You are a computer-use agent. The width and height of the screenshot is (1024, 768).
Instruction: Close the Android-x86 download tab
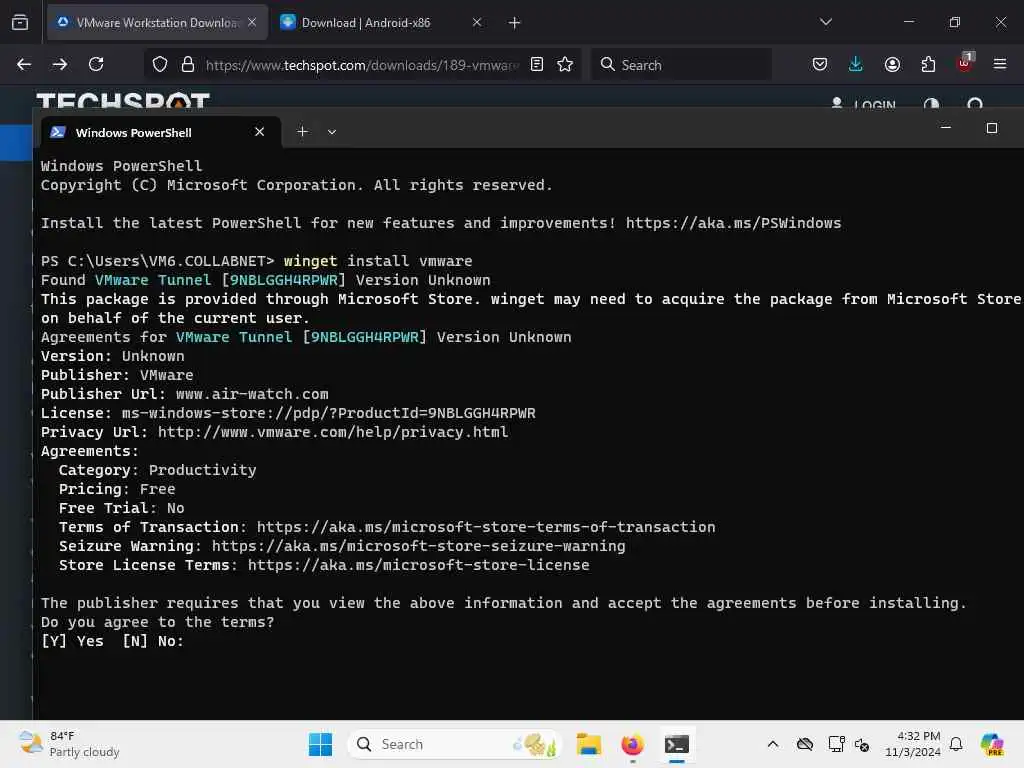coord(477,22)
